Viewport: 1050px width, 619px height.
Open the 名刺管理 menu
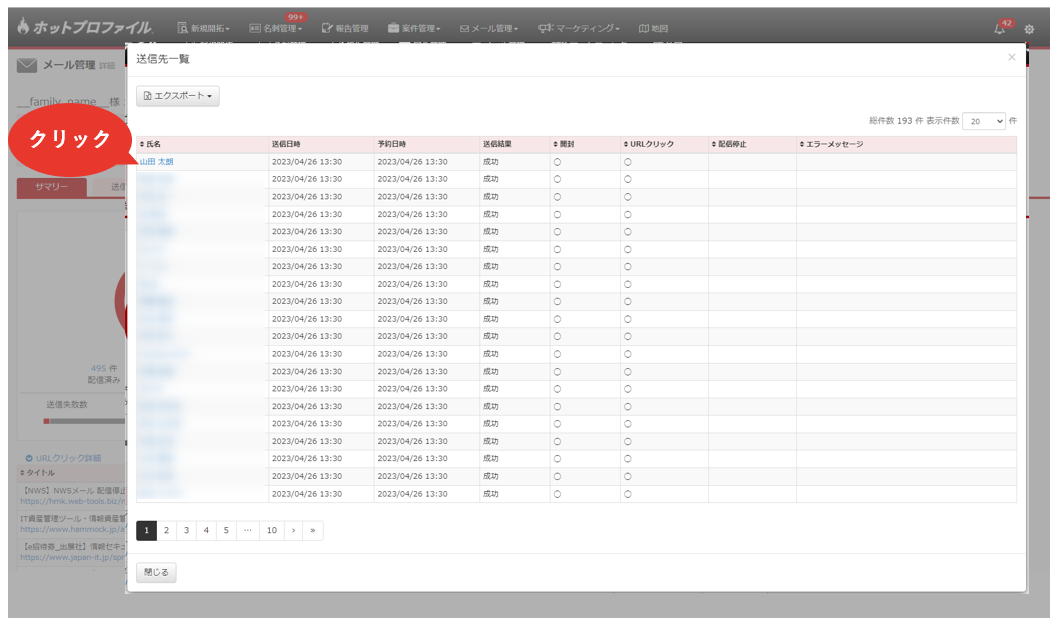(275, 28)
